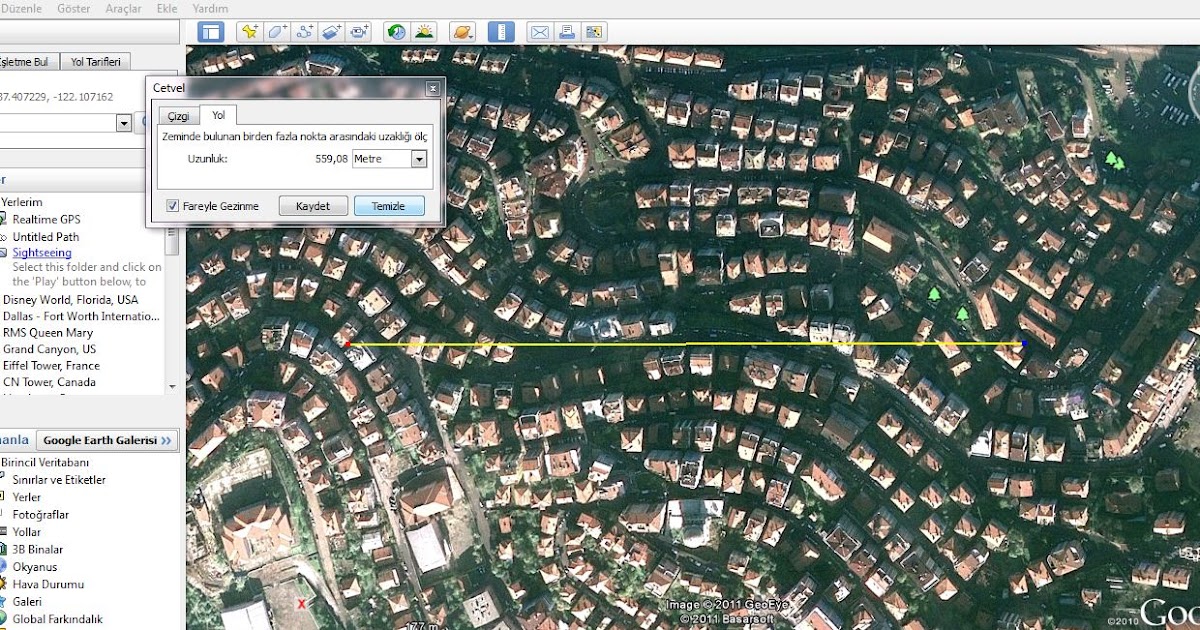View in Google Maps toolbar icon
This screenshot has width=1200, height=630.
(x=594, y=32)
